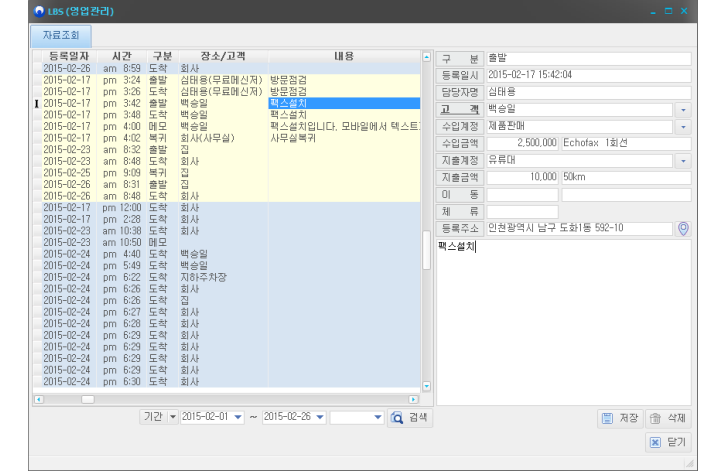
Task: Click the vertical scrollbar thumb
Action: coord(427,250)
